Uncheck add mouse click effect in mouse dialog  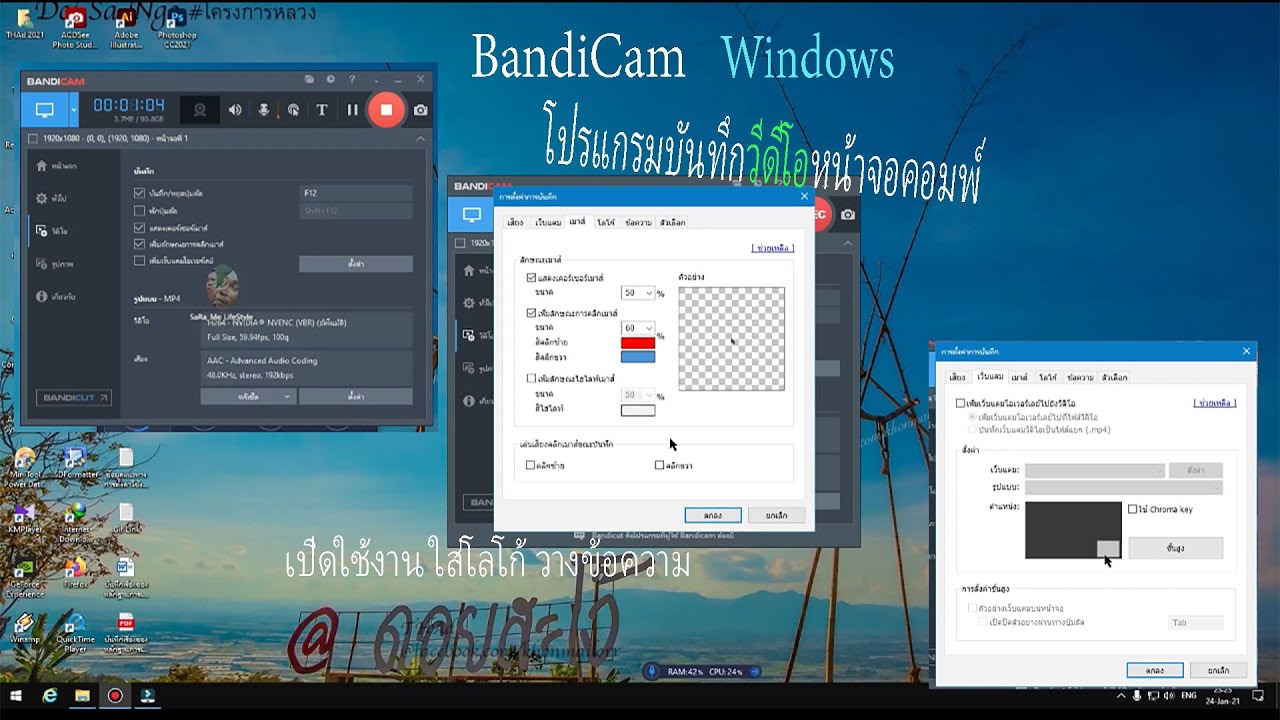click(x=531, y=313)
